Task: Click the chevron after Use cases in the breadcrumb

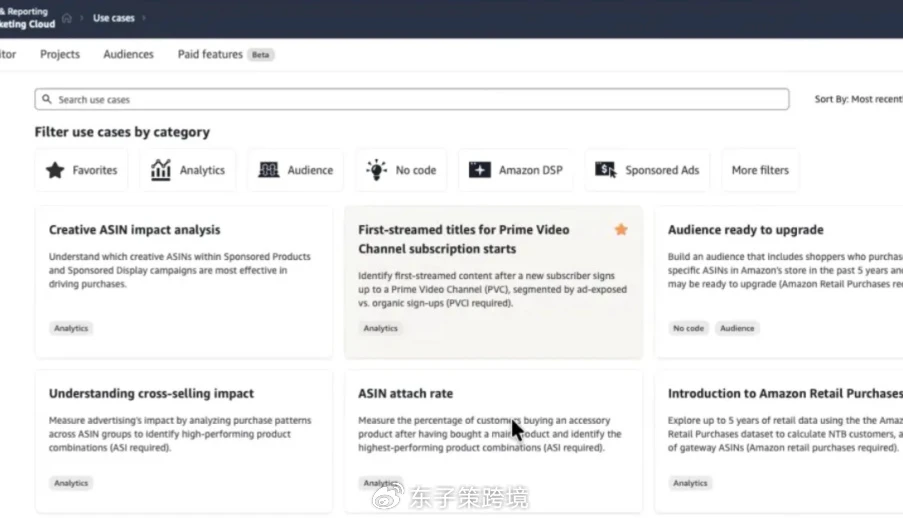Action: coord(144,18)
